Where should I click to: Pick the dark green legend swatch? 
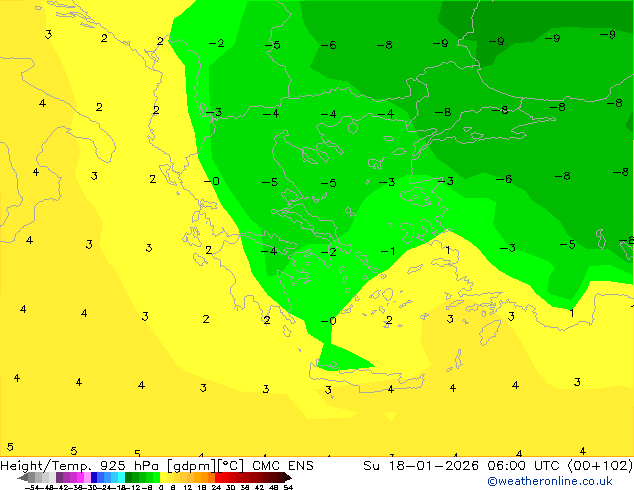(x=129, y=477)
